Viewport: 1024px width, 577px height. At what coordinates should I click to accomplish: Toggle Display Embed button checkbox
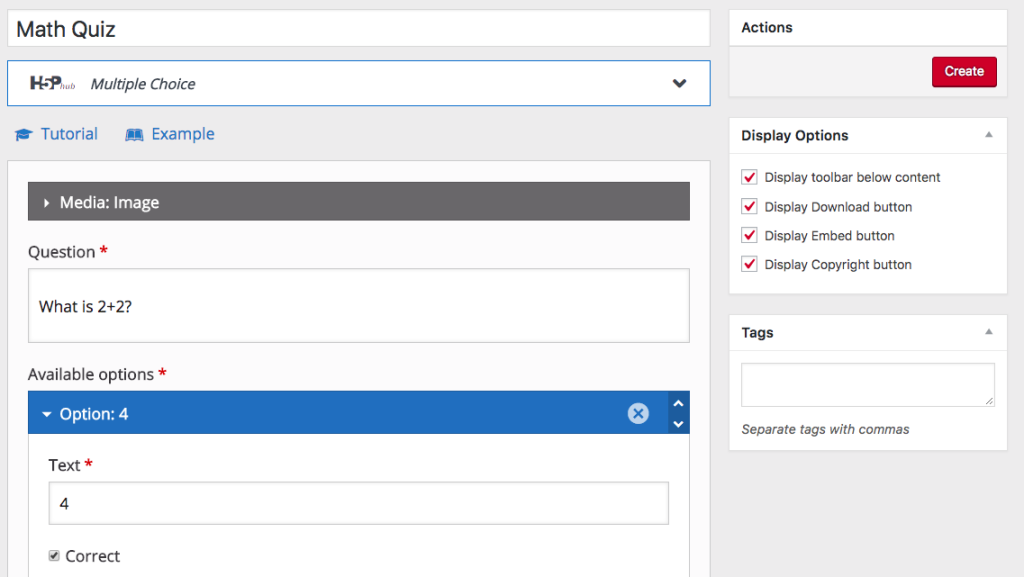(749, 236)
